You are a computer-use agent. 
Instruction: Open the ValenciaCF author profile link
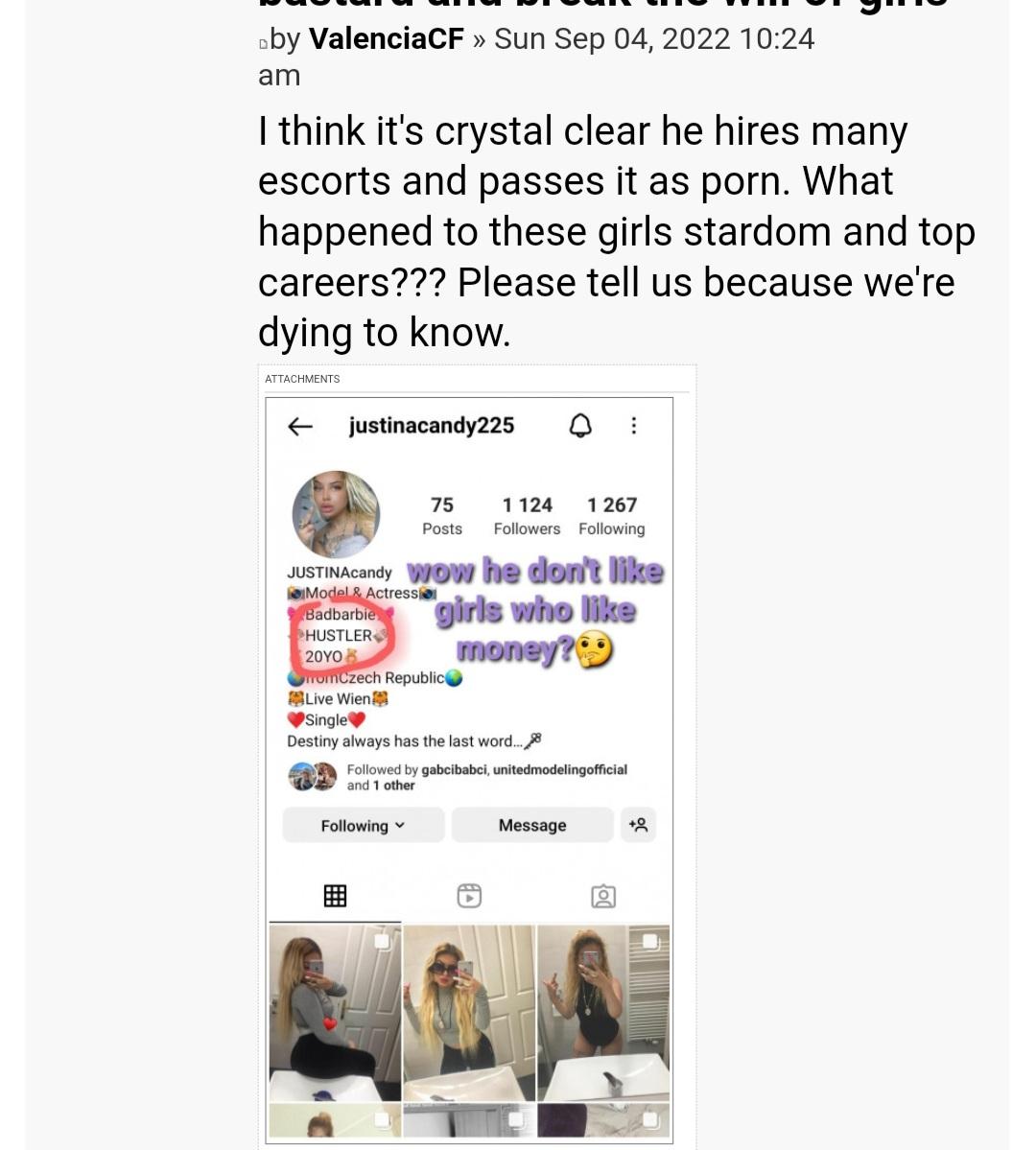(x=386, y=39)
